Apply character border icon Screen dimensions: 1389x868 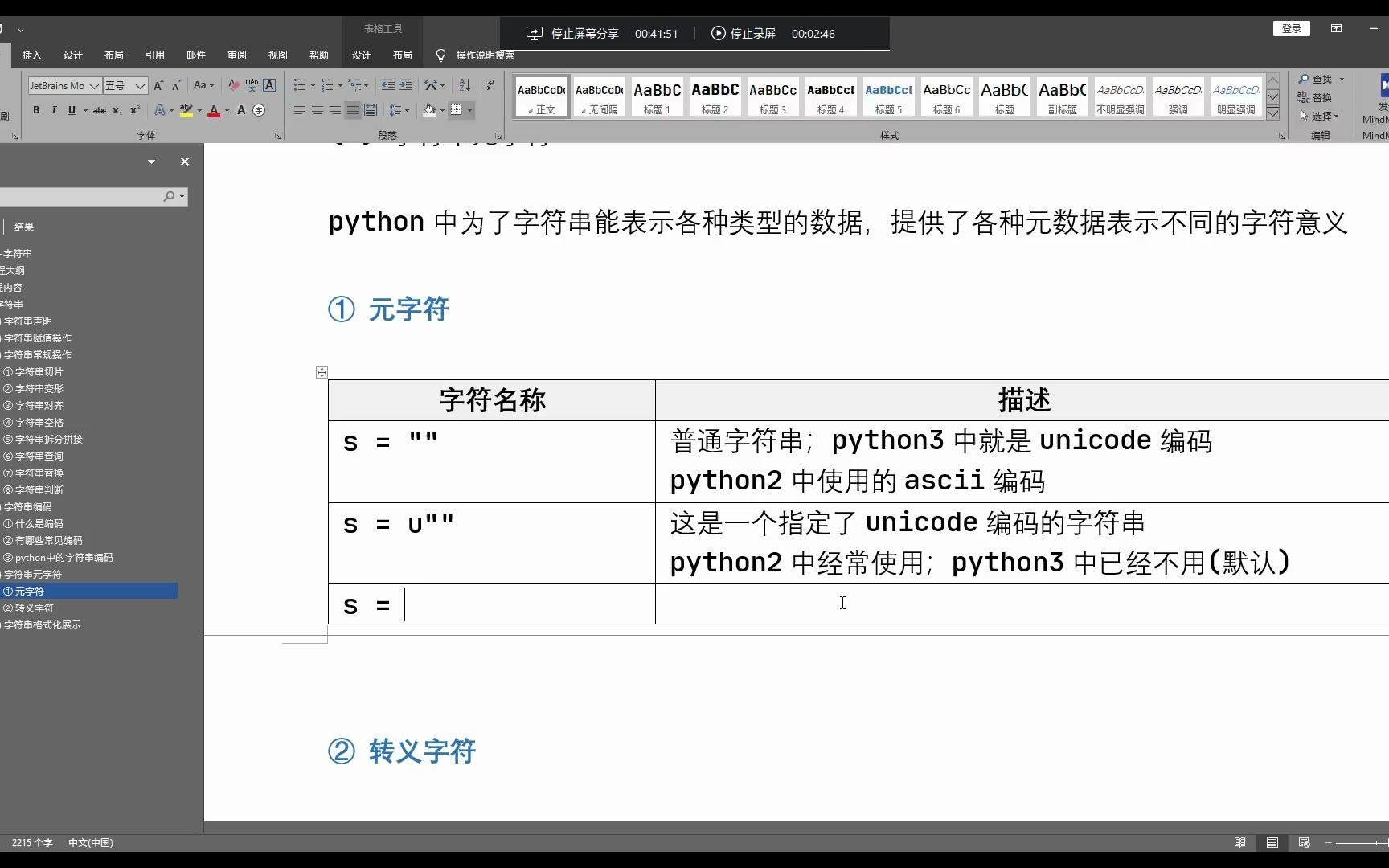(269, 85)
